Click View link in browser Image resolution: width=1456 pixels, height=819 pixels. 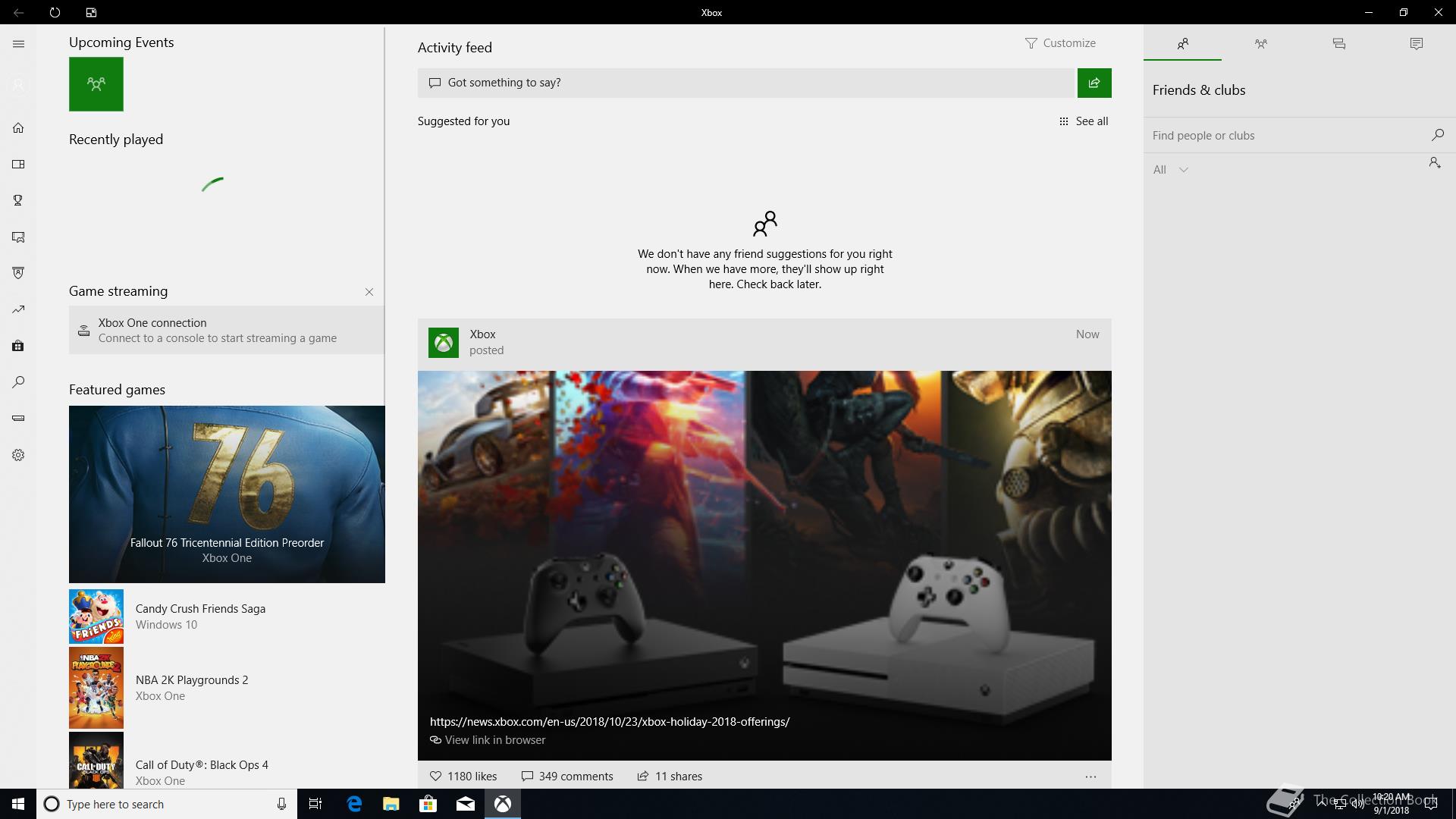(488, 740)
